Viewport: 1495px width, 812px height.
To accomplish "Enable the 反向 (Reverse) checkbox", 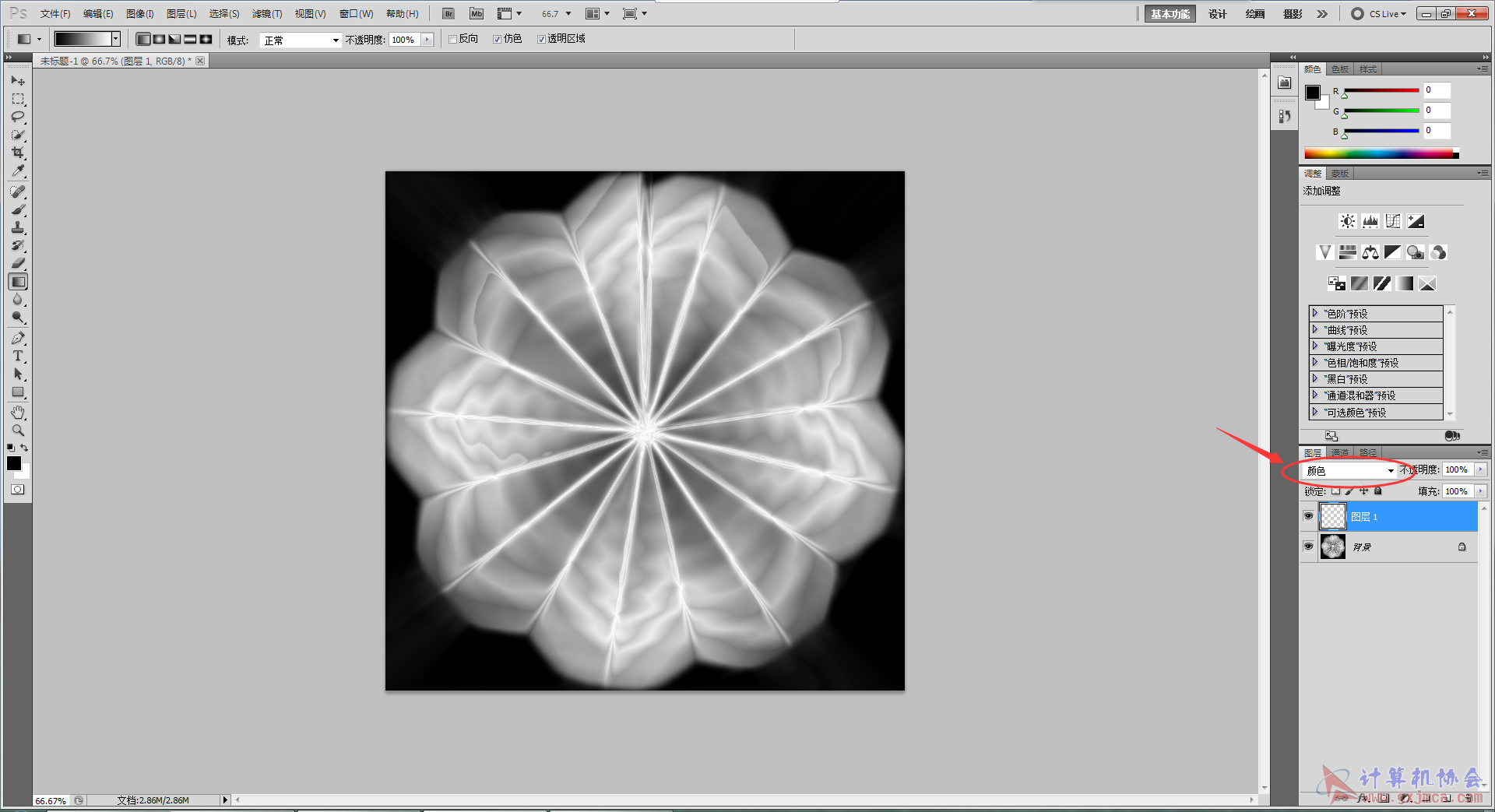I will click(452, 39).
